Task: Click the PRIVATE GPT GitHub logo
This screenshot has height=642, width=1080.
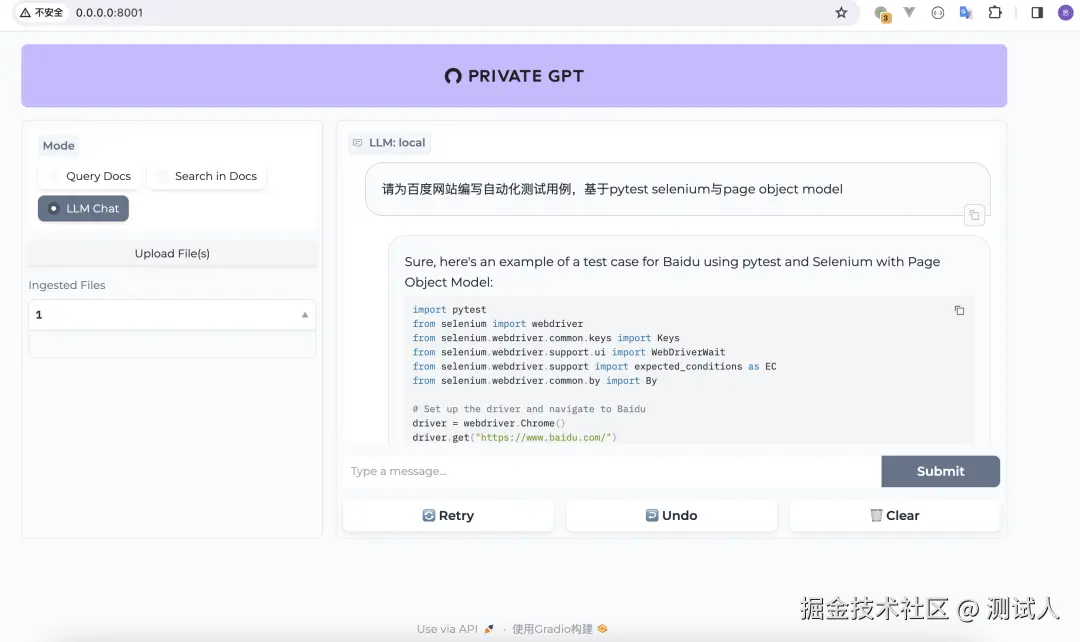Action: click(453, 76)
